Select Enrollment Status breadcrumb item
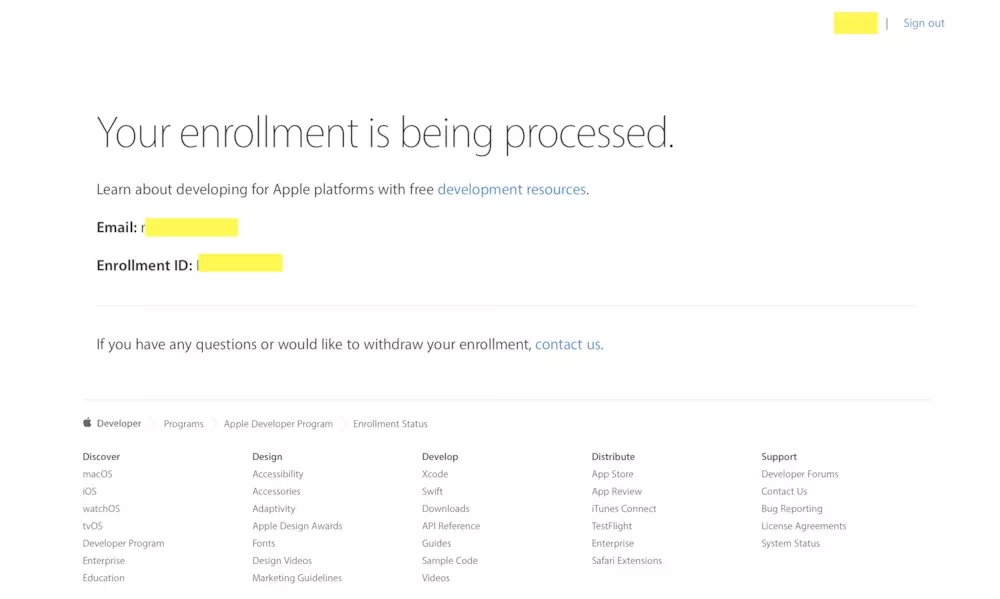This screenshot has height=599, width=1000. (390, 424)
